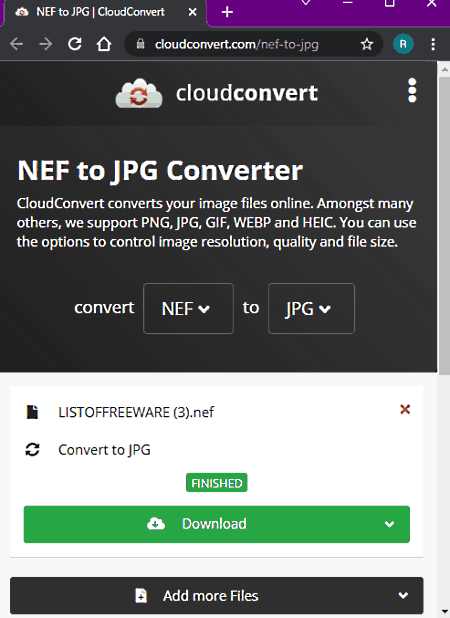Click the cloudconvert cloud logo
Viewport: 450px width, 618px height.
tap(139, 93)
